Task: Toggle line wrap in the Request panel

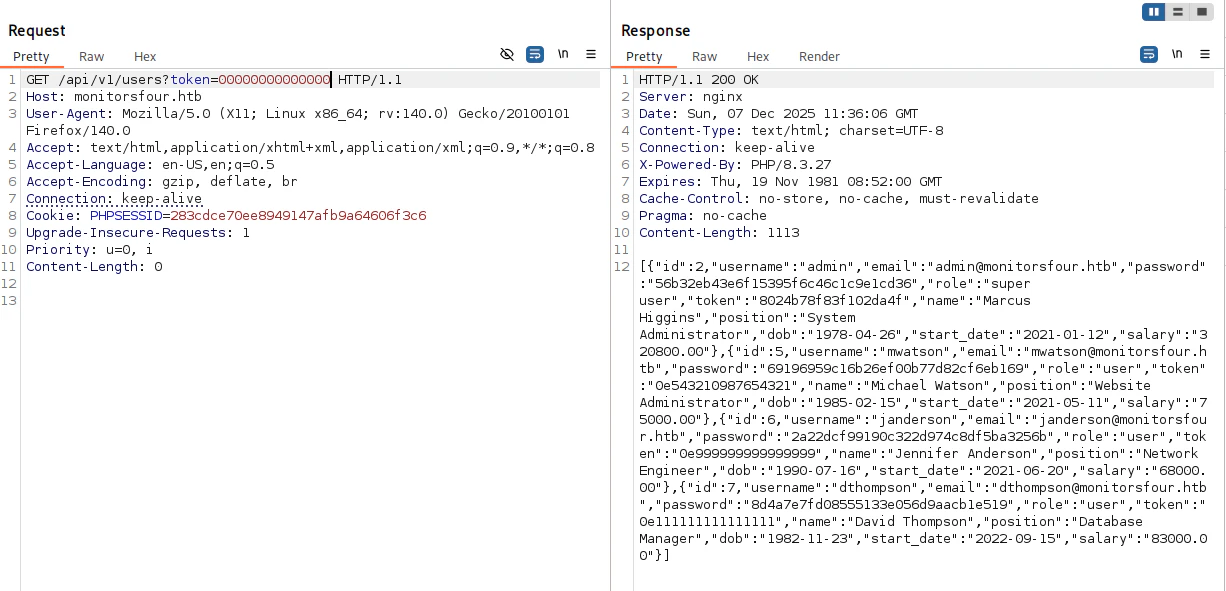Action: 535,54
